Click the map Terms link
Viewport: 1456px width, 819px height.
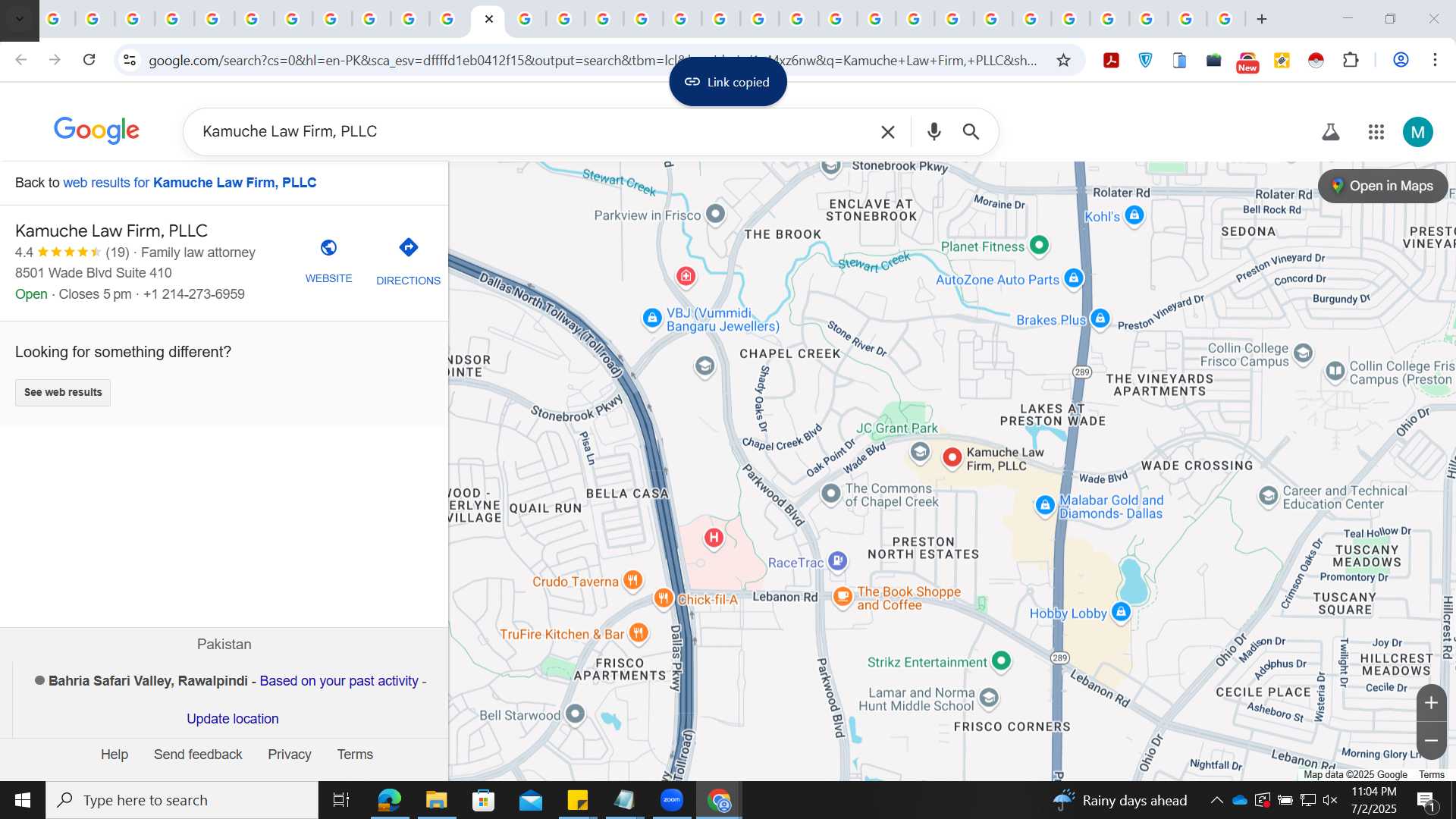pos(1431,774)
